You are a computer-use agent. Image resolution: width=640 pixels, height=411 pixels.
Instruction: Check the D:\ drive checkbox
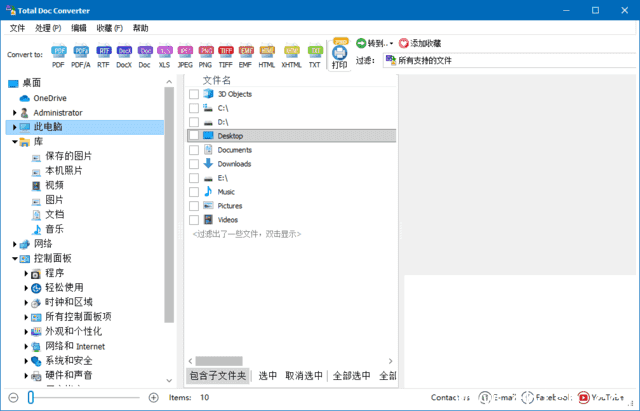[x=194, y=122]
